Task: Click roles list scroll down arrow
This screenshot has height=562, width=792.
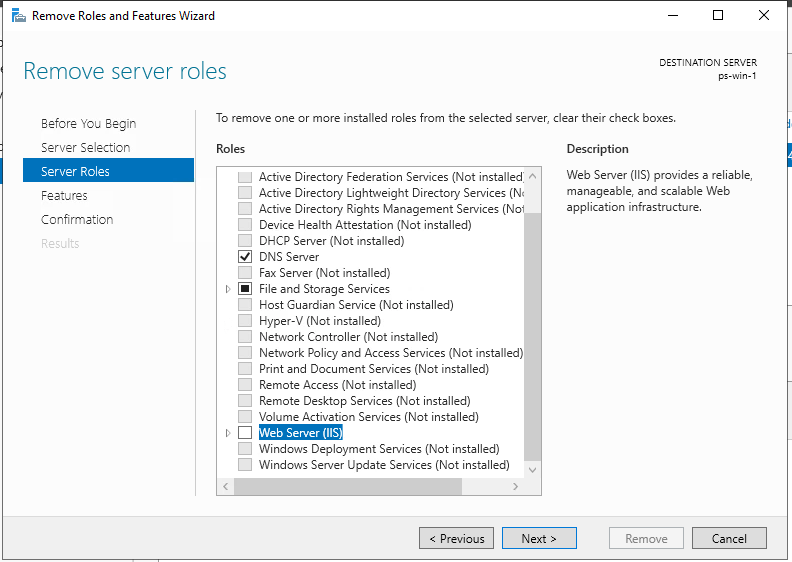Action: pos(532,470)
